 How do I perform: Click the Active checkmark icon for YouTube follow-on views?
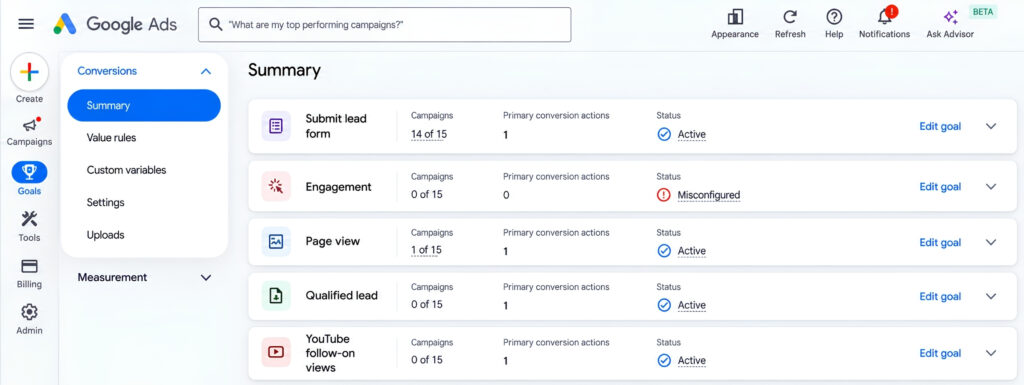[664, 360]
